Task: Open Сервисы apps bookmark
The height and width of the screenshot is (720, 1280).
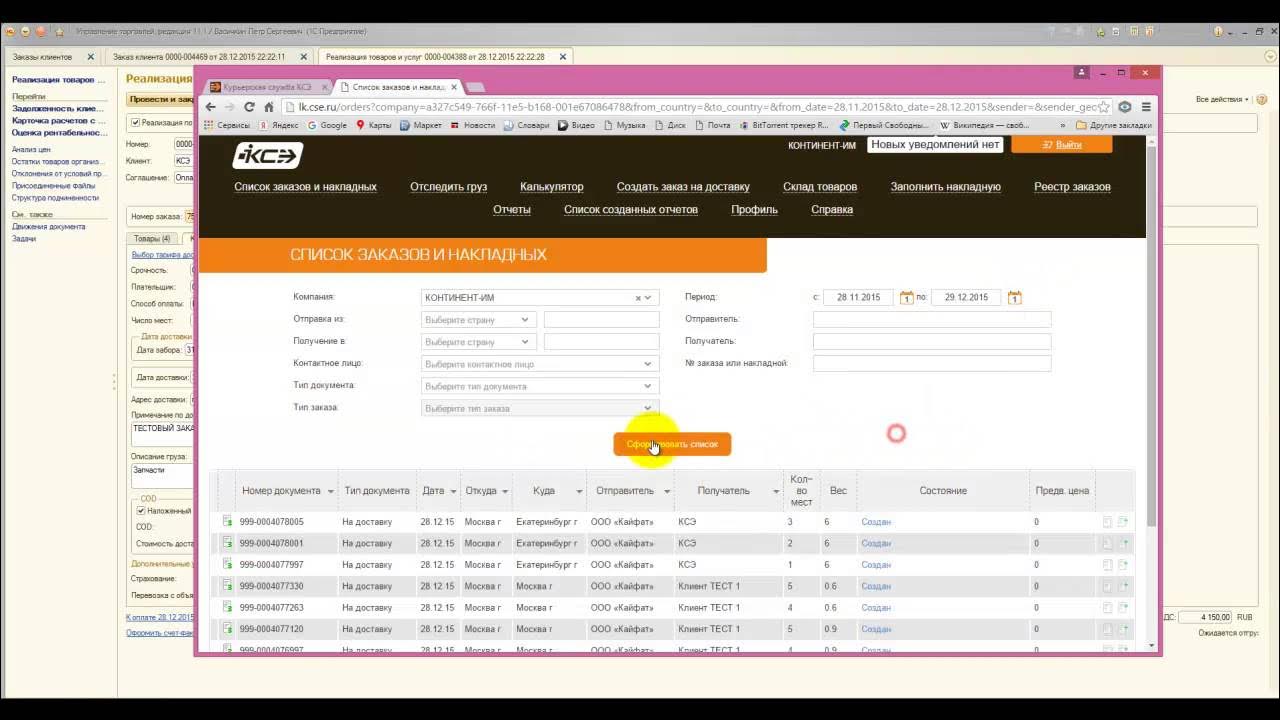Action: [227, 125]
